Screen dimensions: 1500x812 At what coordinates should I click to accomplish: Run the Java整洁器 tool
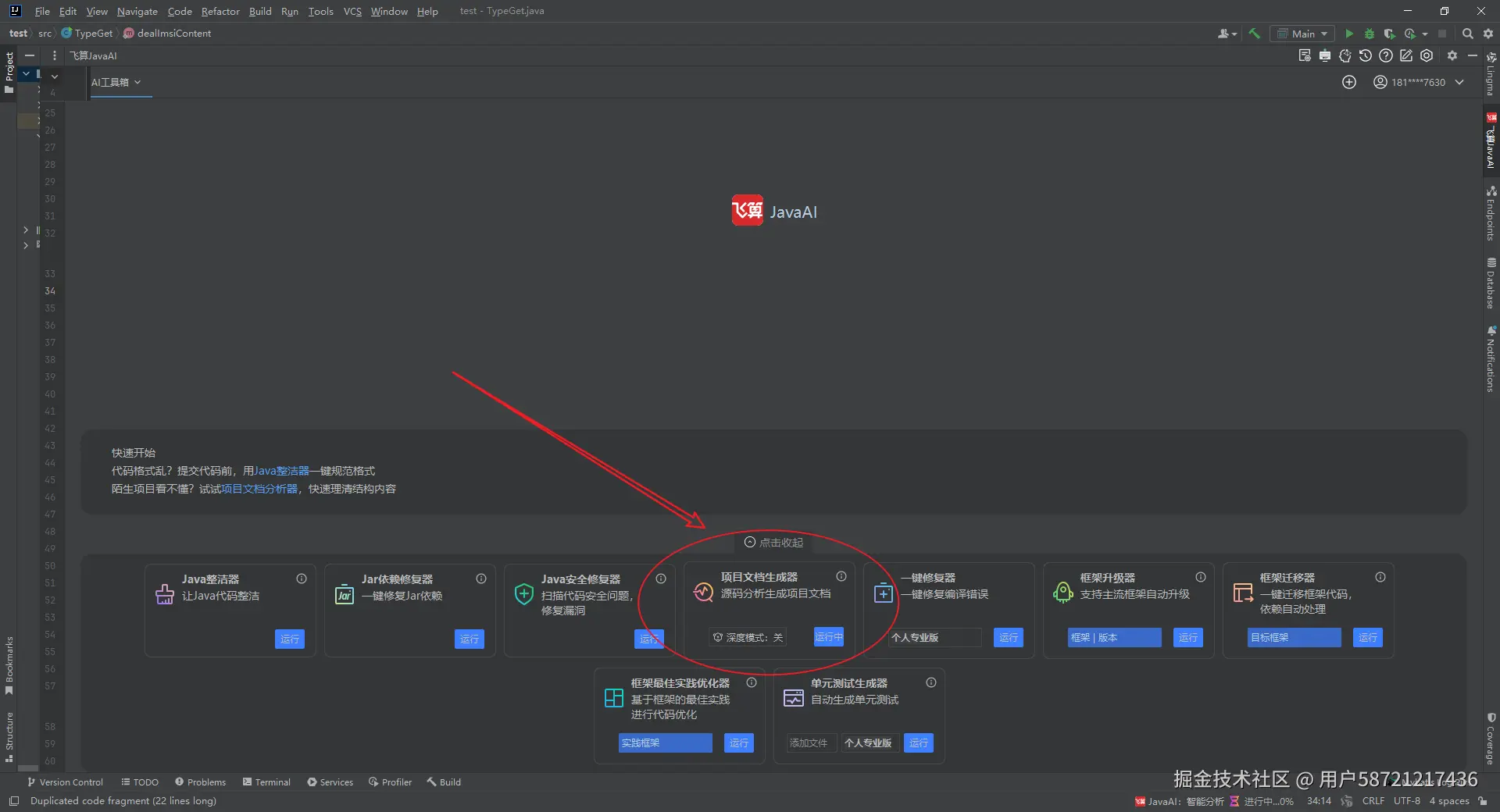click(x=290, y=639)
